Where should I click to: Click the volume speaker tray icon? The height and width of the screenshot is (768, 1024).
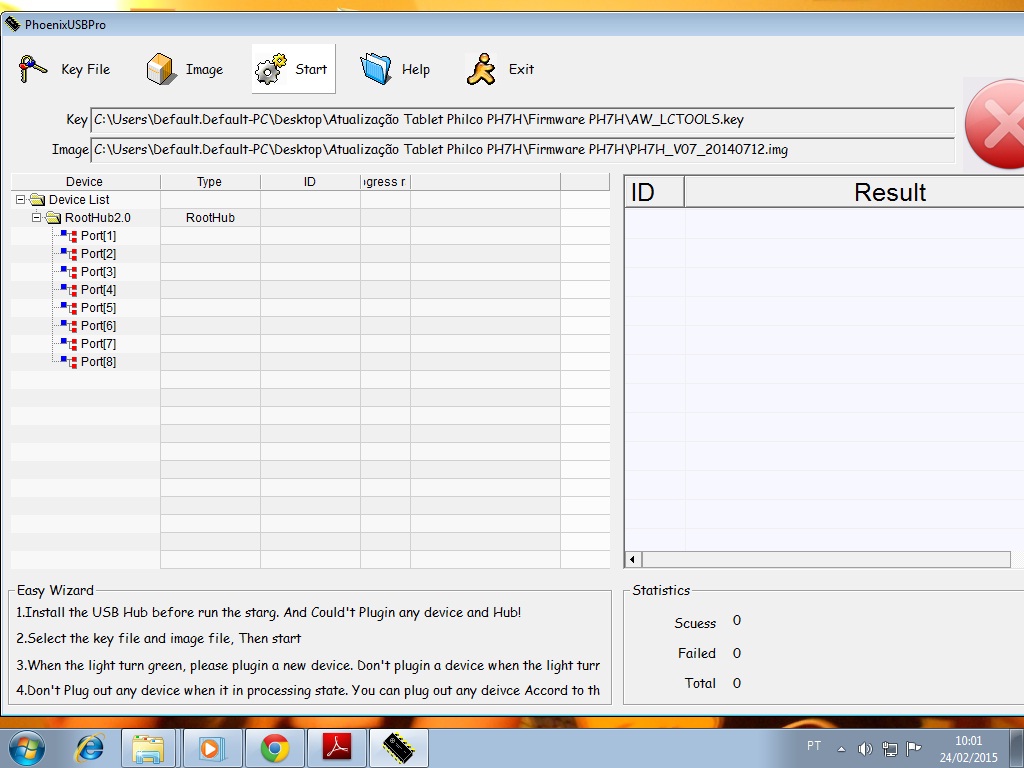(x=865, y=748)
